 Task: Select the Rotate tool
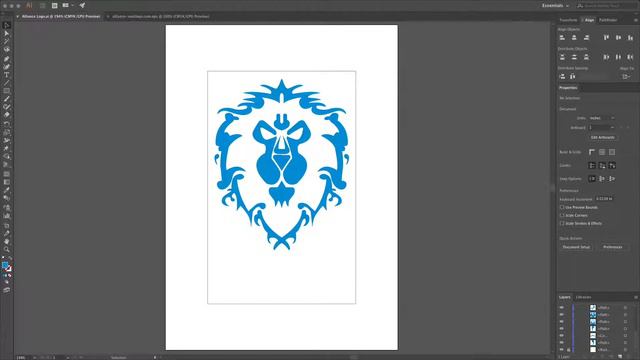pos(7,124)
